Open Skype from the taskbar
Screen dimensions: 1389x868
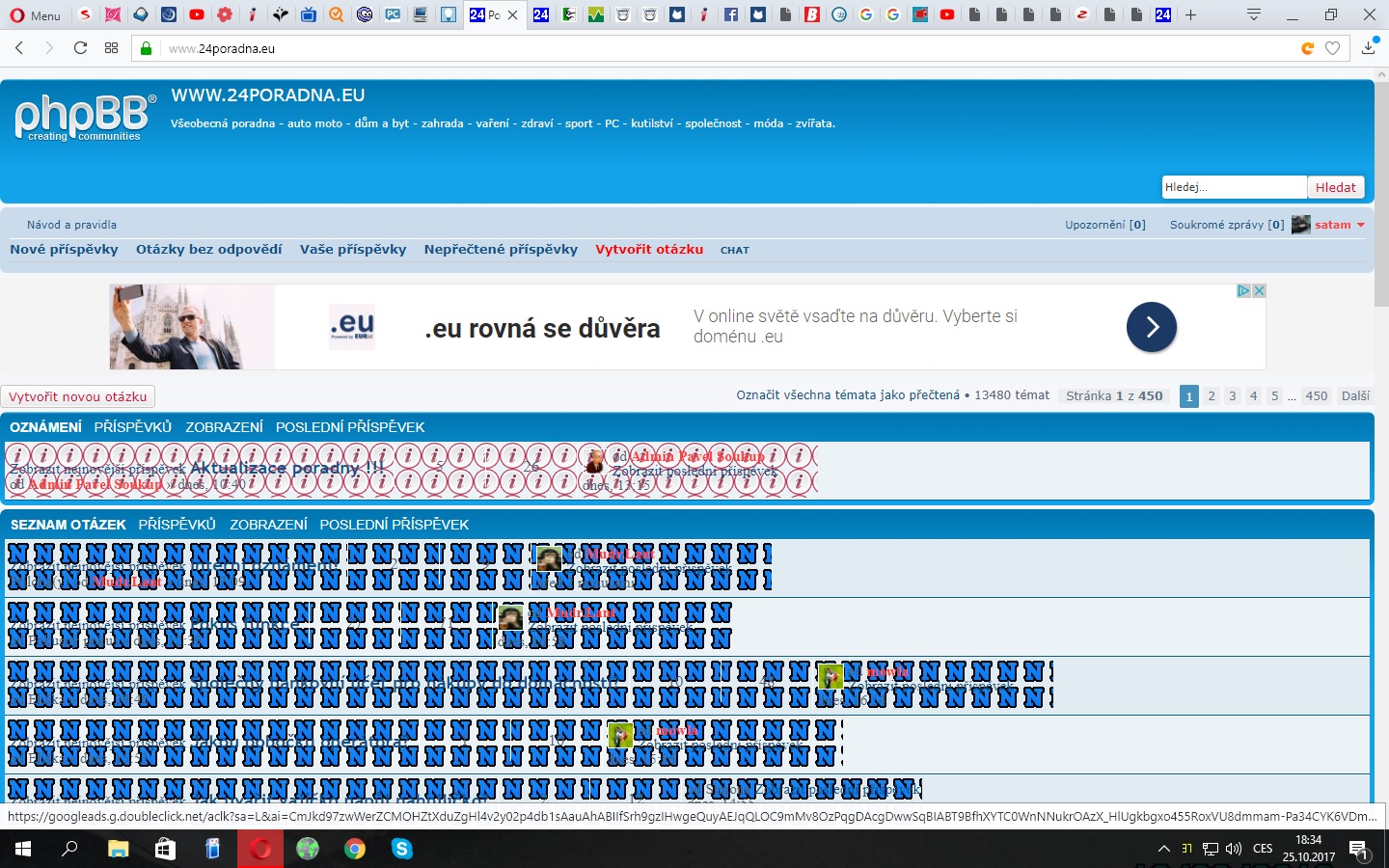point(402,849)
